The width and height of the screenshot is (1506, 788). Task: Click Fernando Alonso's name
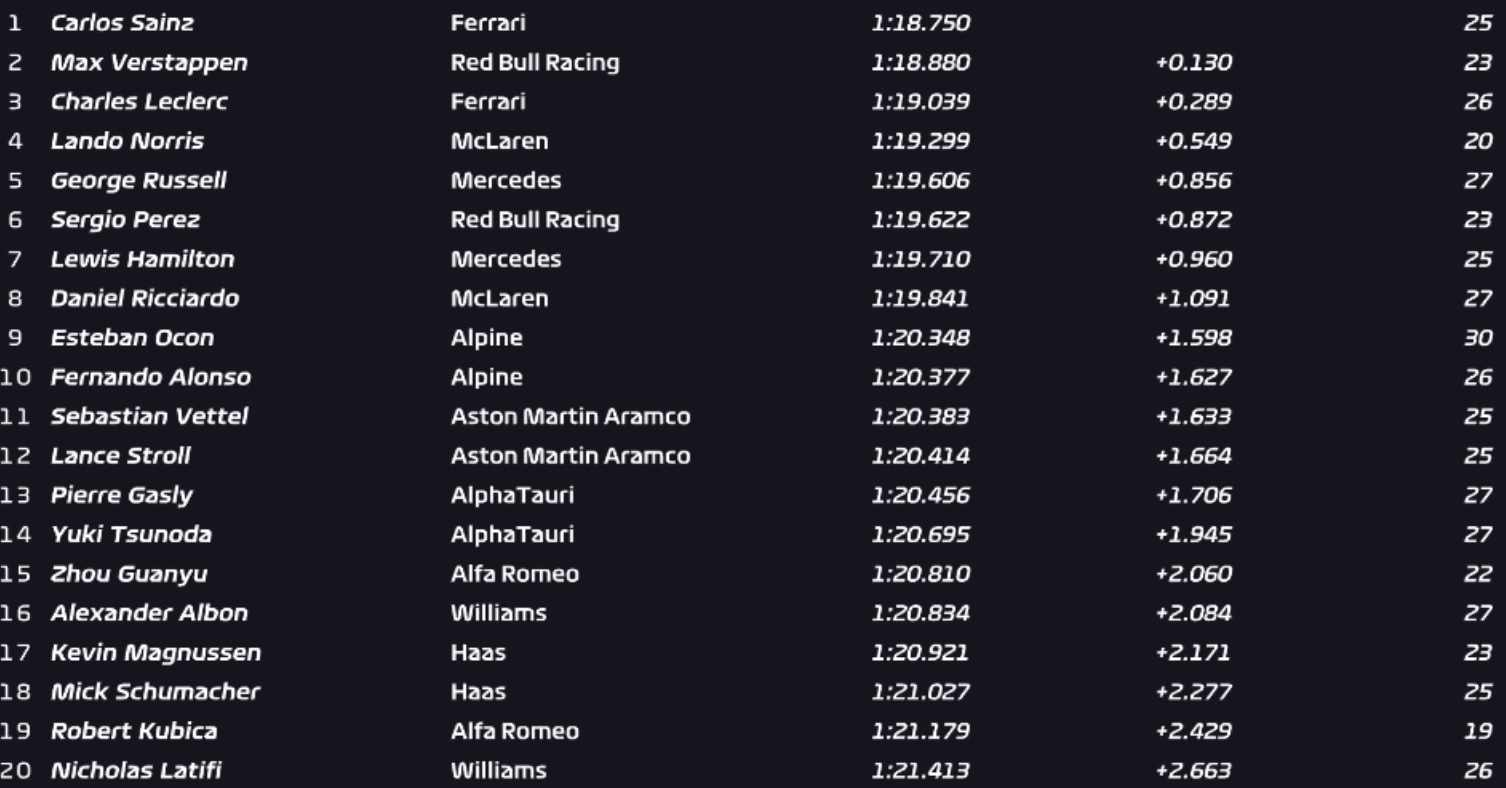click(151, 377)
